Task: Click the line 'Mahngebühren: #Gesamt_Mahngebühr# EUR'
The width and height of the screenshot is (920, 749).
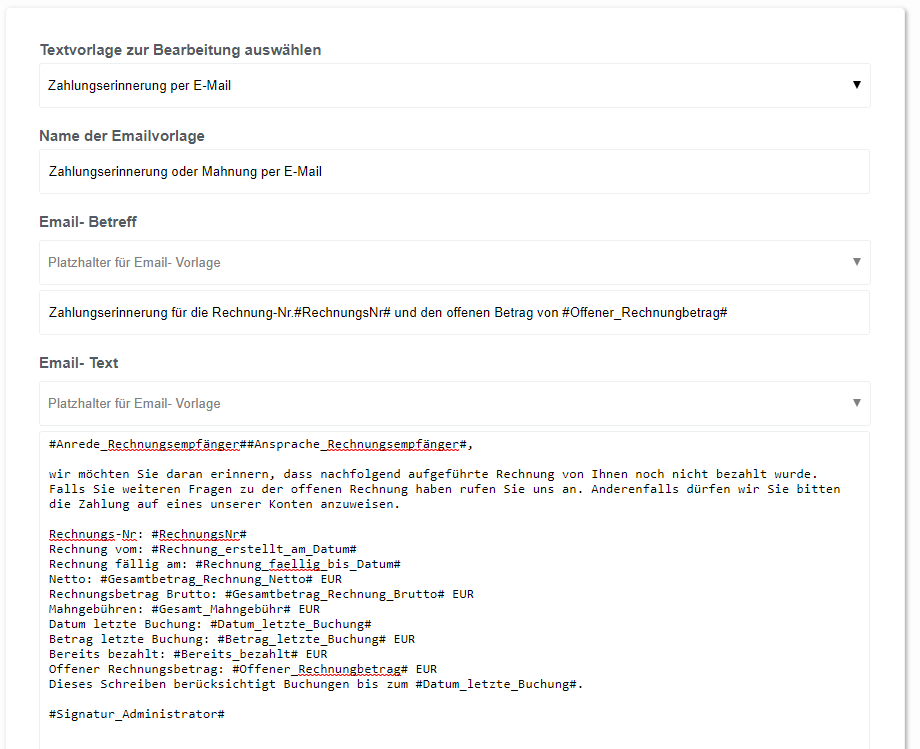Action: point(184,609)
